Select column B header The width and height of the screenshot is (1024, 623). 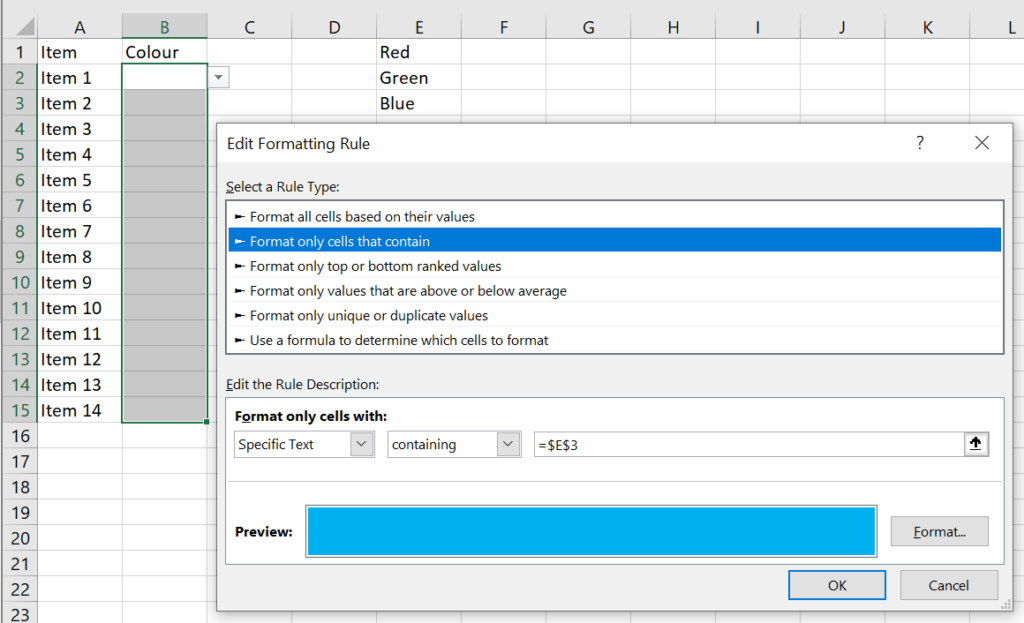click(x=165, y=27)
